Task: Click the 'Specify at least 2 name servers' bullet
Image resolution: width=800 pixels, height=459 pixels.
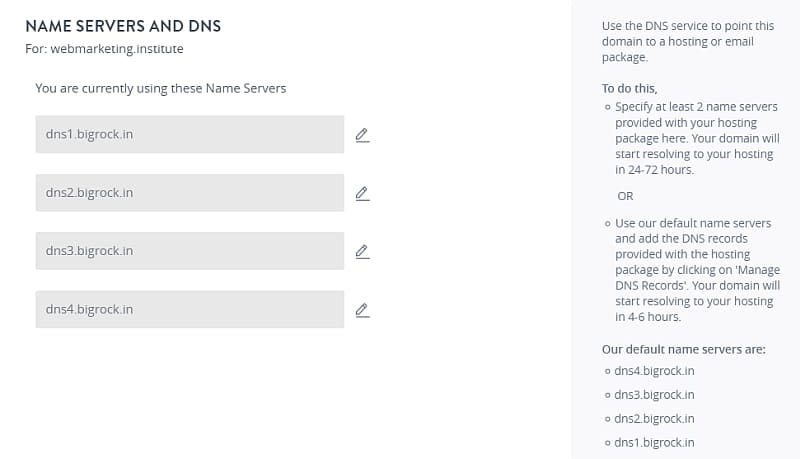Action: (695, 107)
